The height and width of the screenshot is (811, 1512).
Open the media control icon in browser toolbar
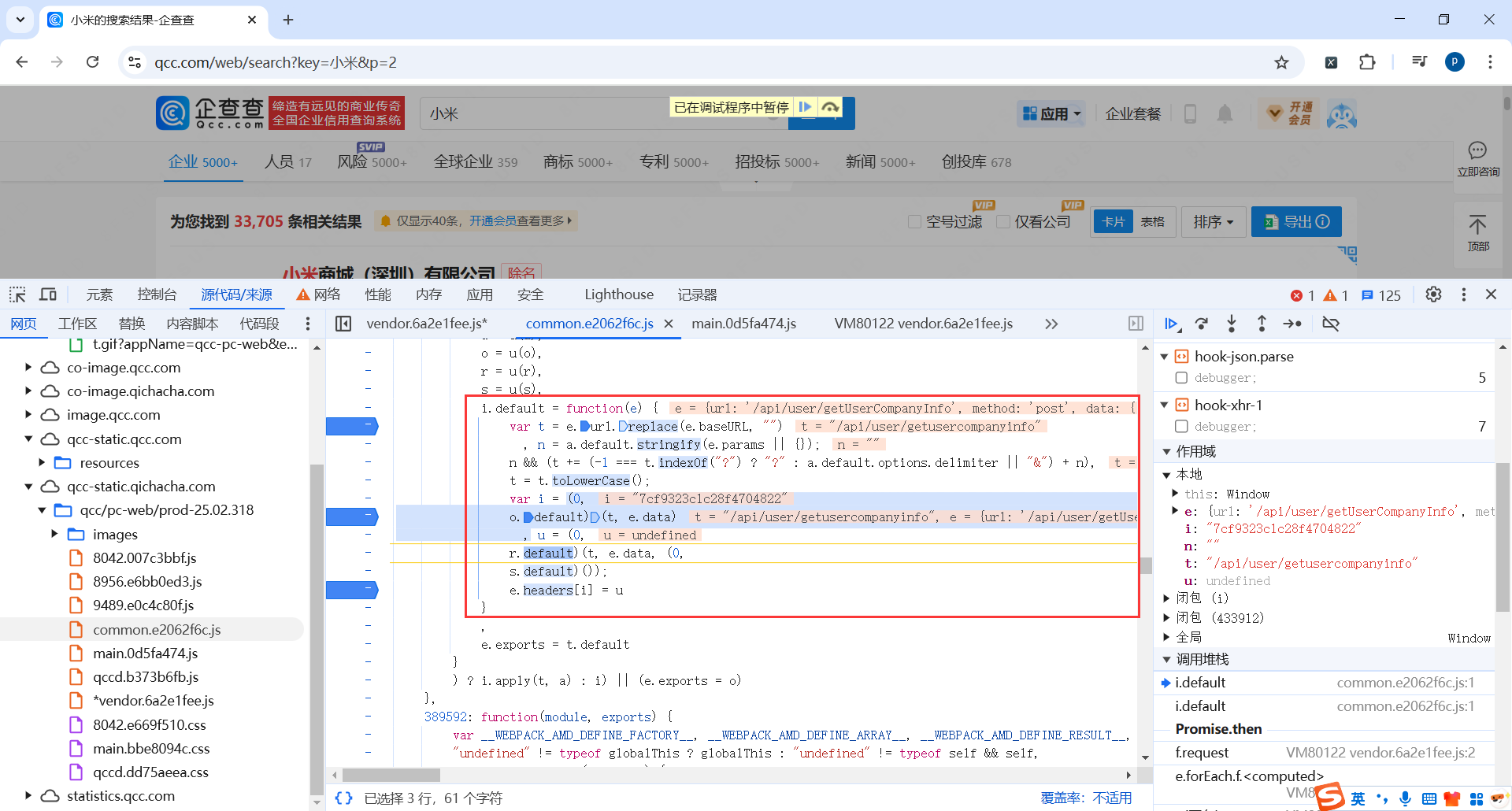coord(1420,62)
